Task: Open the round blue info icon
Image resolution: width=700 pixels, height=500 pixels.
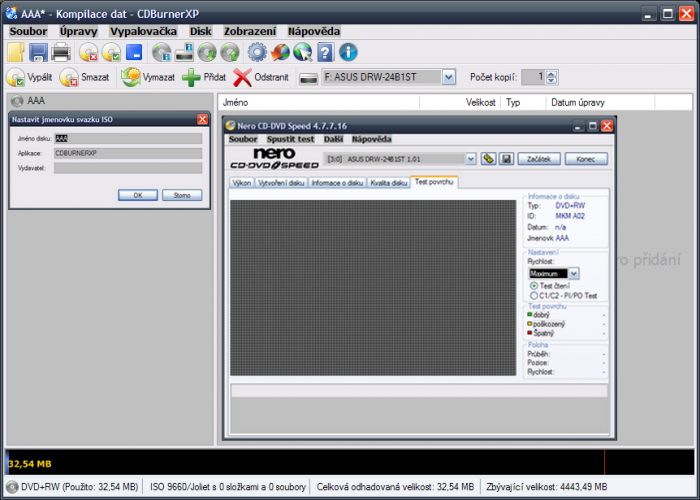Action: 348,52
